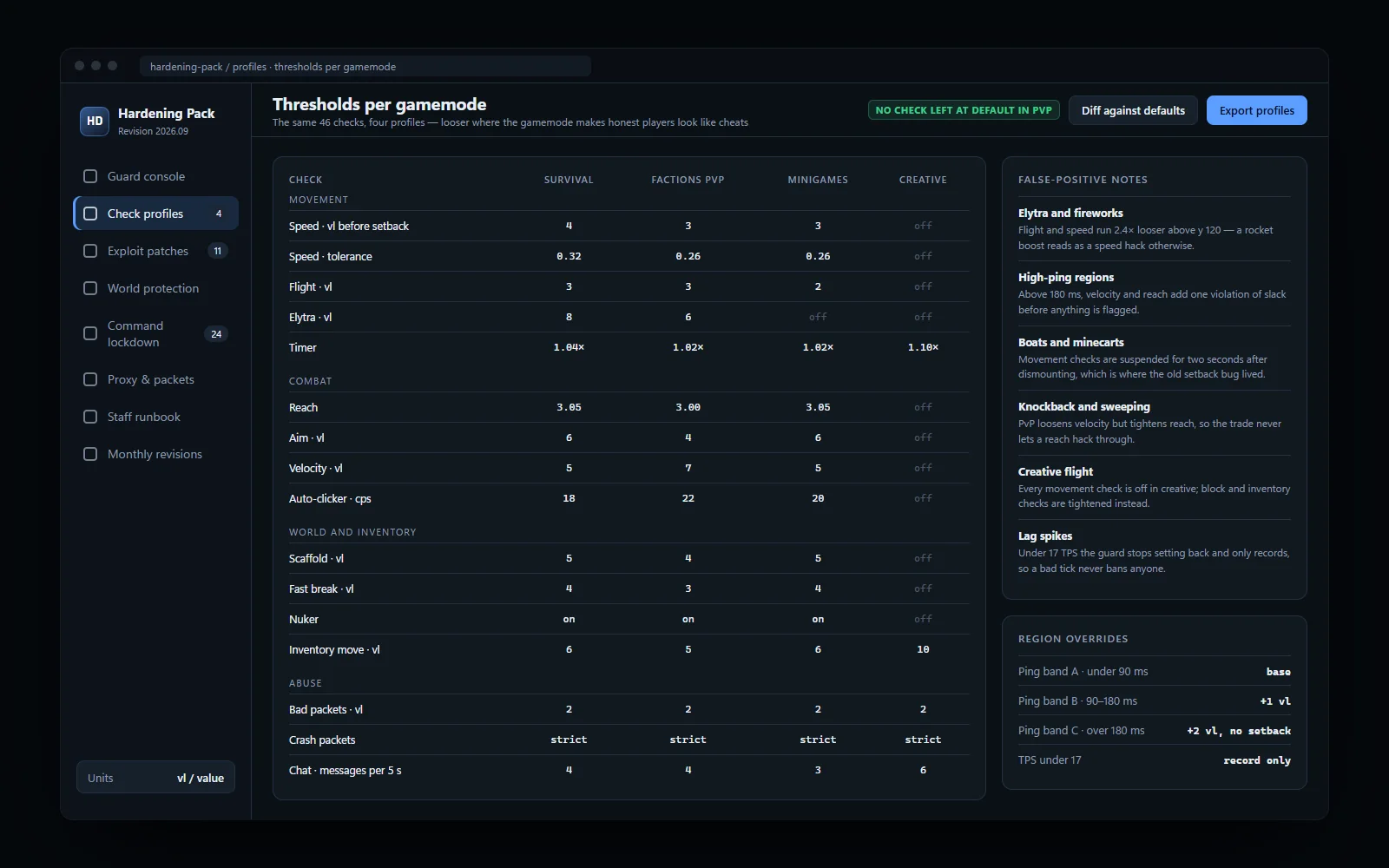The width and height of the screenshot is (1389, 868).
Task: Click the Factions PvP column header
Action: pyautogui.click(x=688, y=180)
